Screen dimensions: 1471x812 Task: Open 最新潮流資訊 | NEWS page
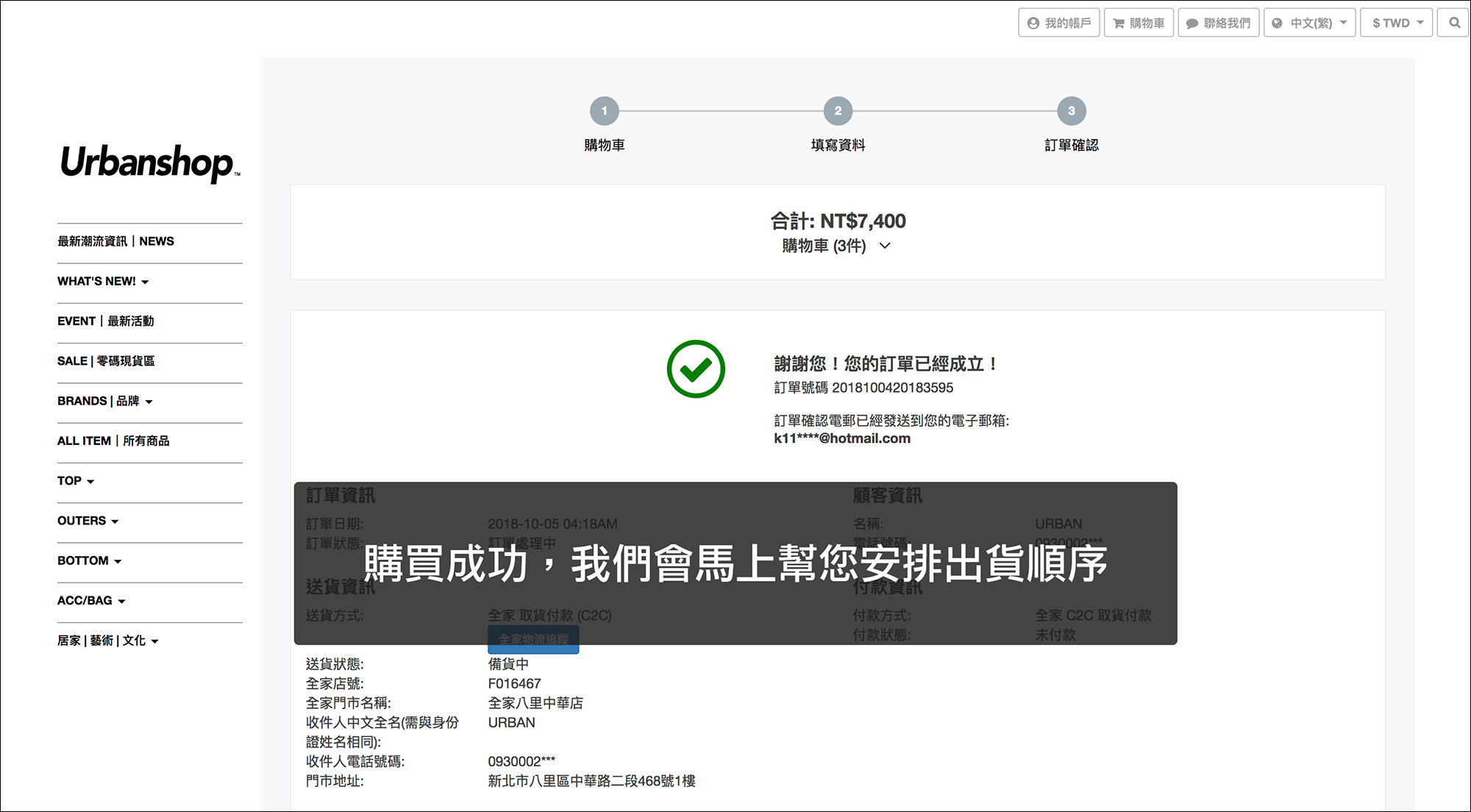pyautogui.click(x=115, y=241)
